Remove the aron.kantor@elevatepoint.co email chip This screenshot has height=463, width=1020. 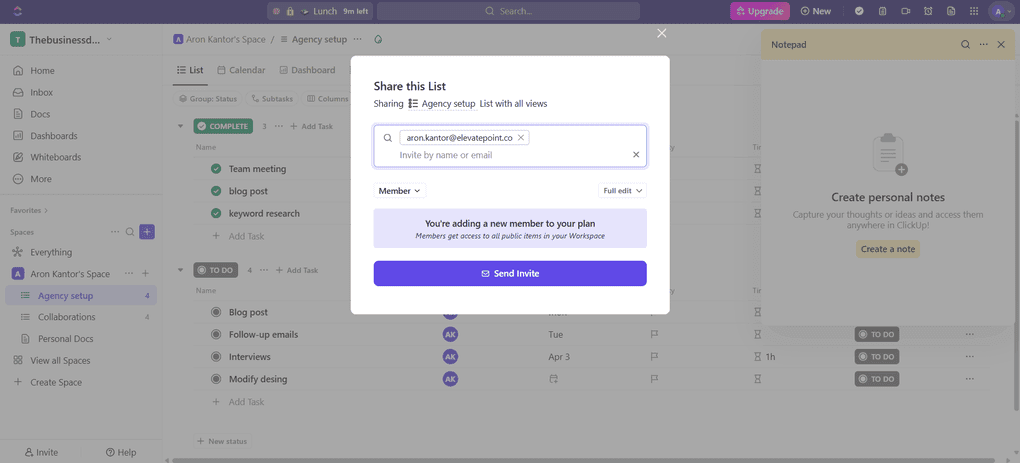521,138
